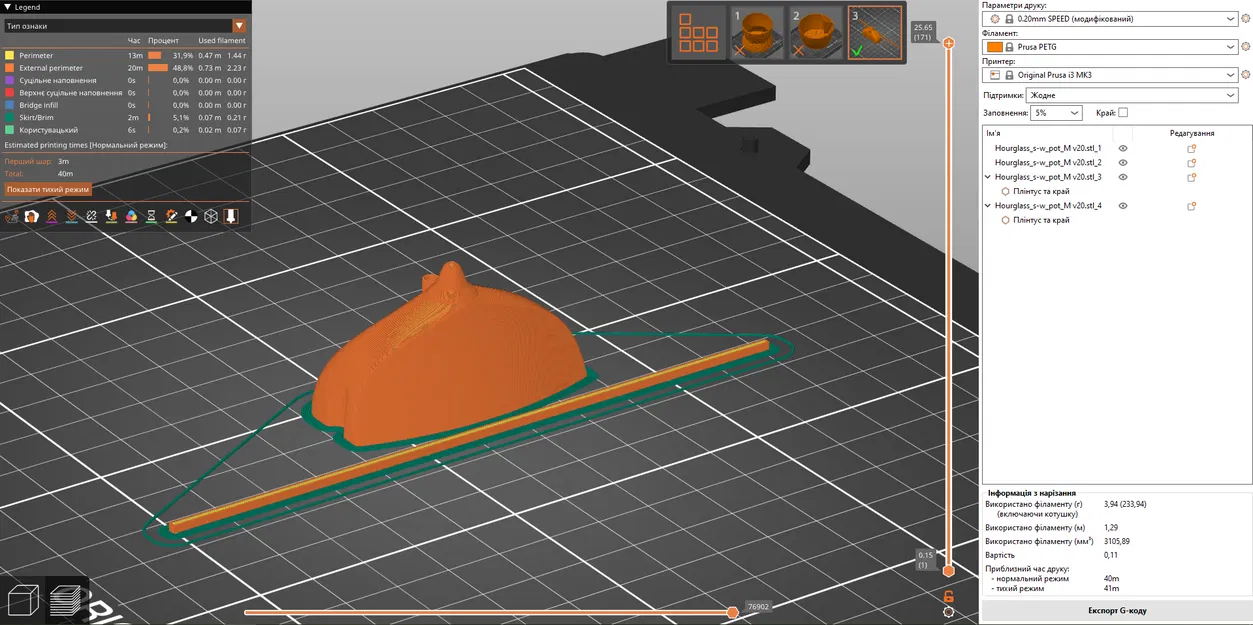1253x625 pixels.
Task: Toggle External perimeter feature in legend
Action: click(x=125, y=68)
